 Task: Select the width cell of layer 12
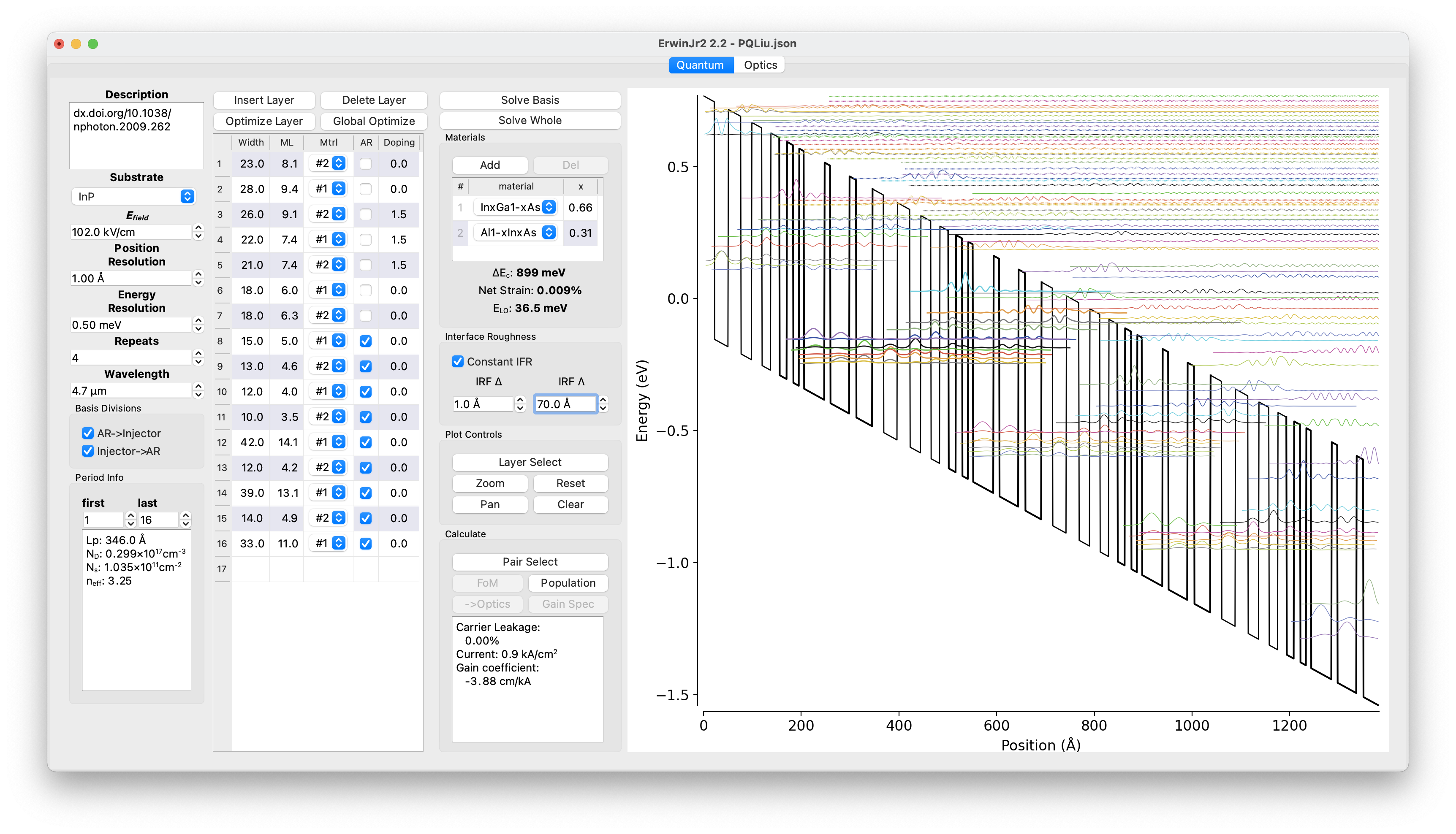[252, 442]
